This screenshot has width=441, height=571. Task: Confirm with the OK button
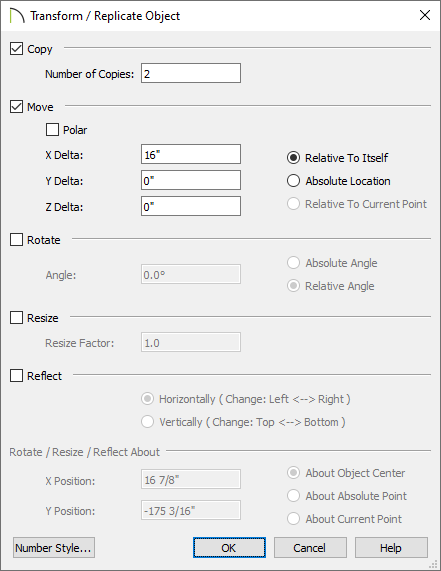[229, 547]
